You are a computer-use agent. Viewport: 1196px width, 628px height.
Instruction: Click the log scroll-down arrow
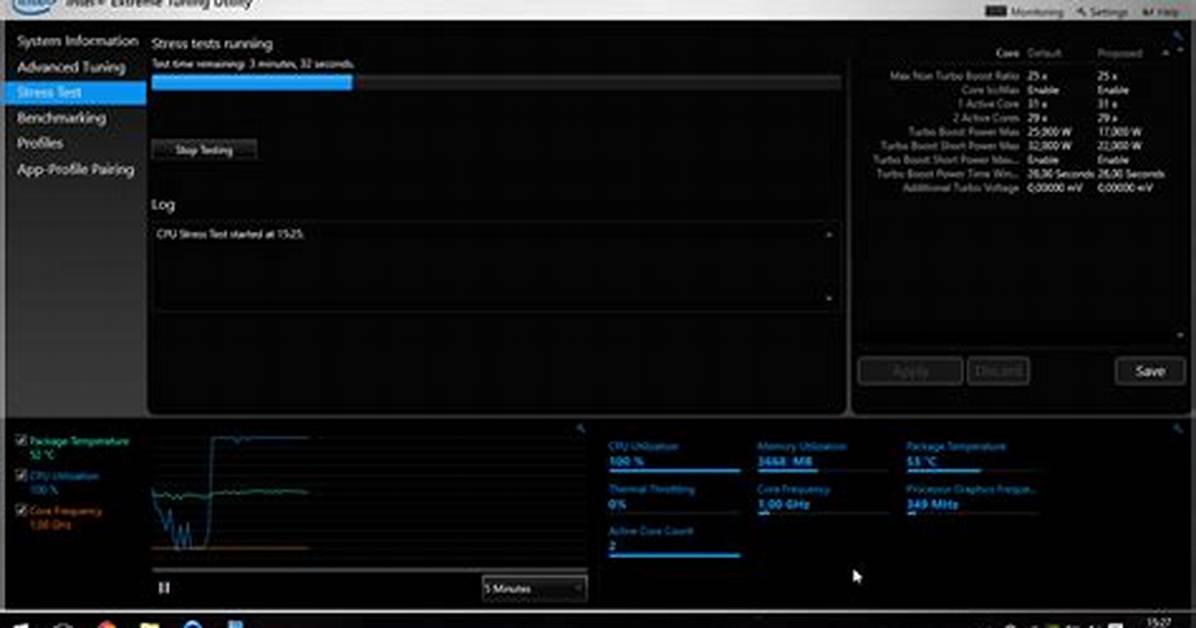click(829, 298)
